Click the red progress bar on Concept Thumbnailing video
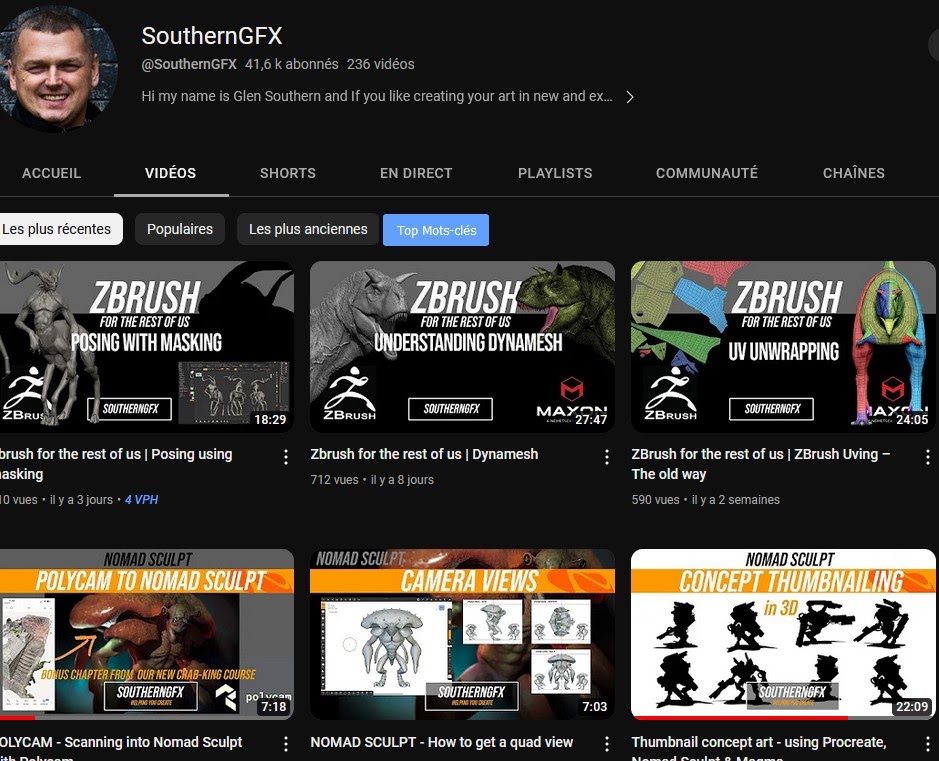Viewport: 939px width, 761px height. pyautogui.click(x=738, y=717)
